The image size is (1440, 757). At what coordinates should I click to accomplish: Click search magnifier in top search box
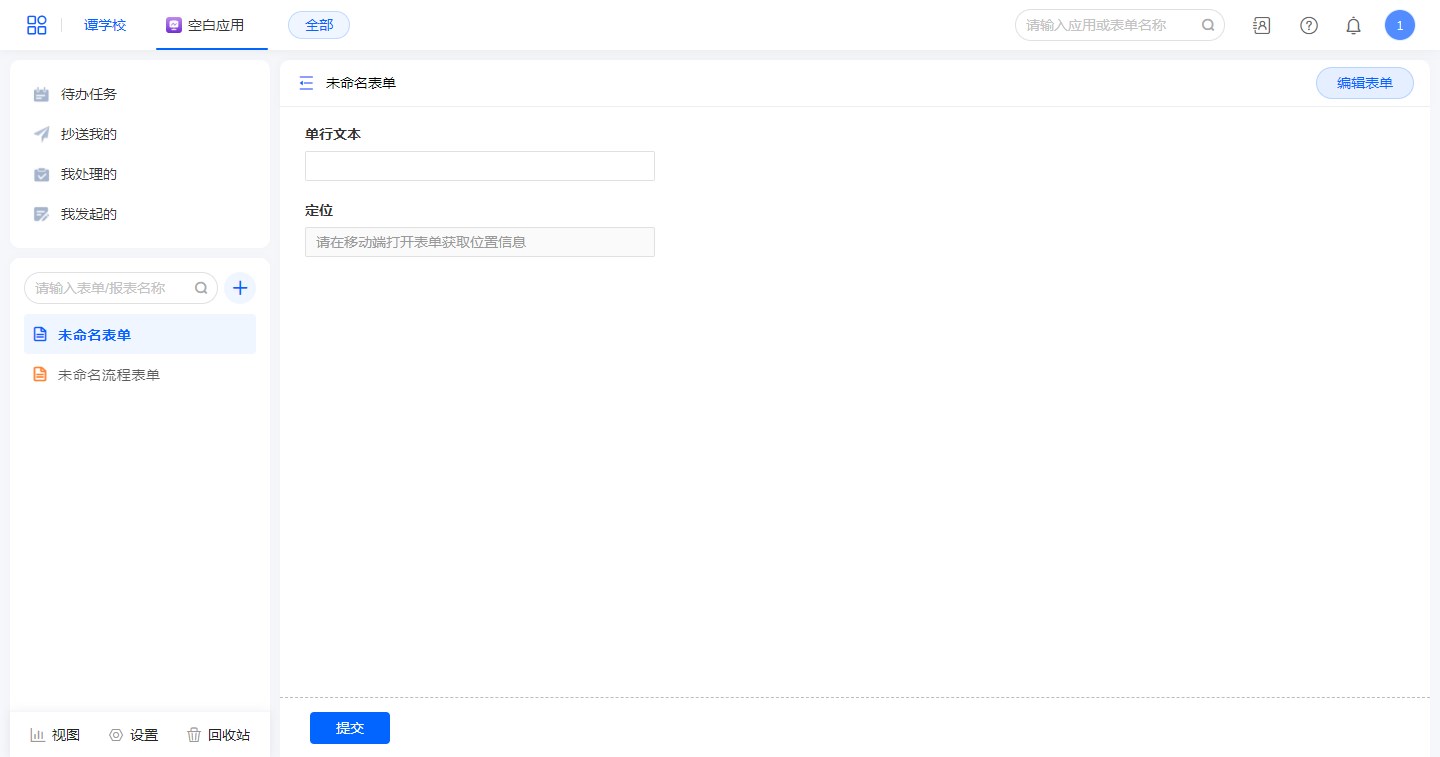[x=1208, y=25]
